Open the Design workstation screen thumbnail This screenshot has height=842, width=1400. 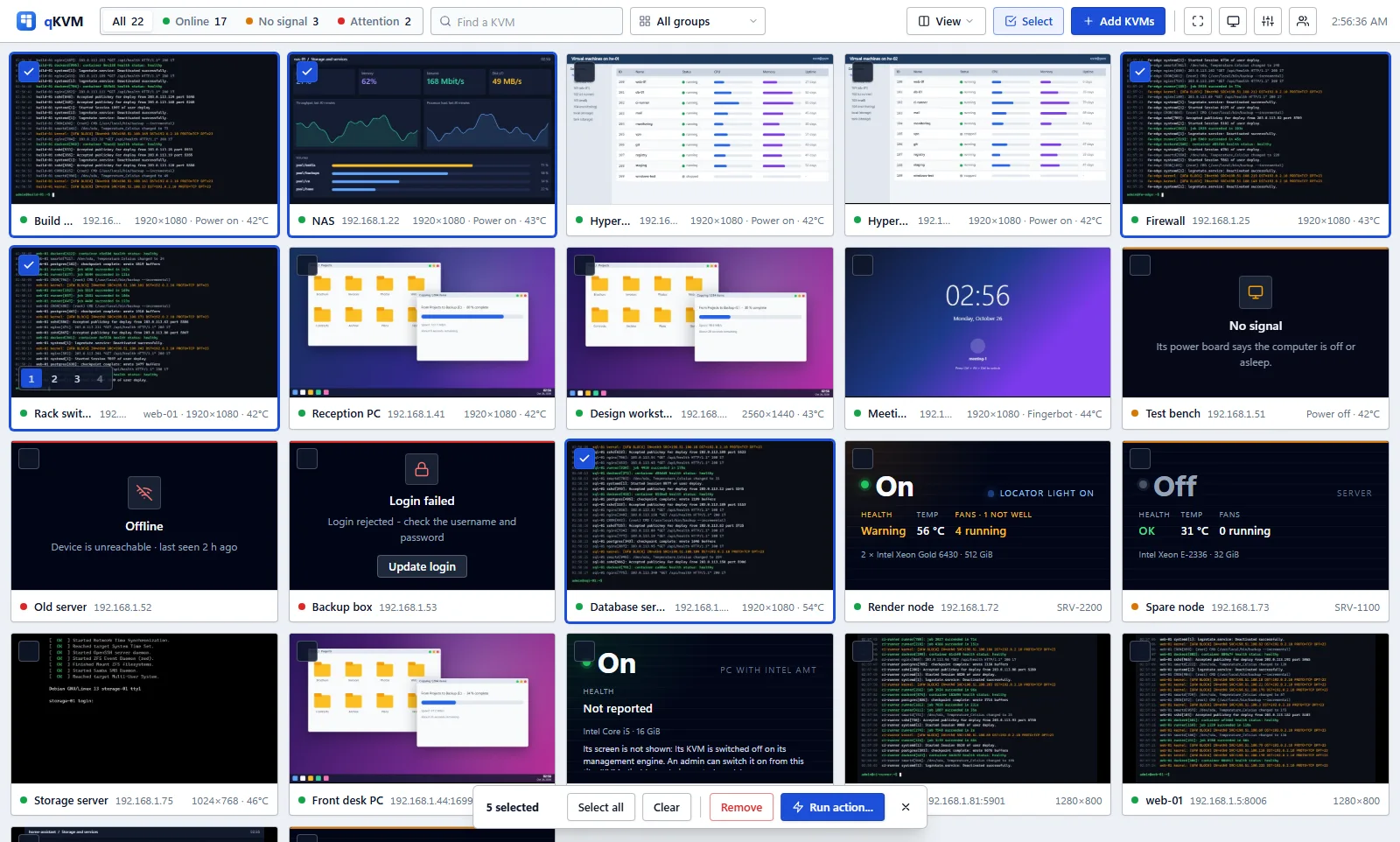(700, 322)
